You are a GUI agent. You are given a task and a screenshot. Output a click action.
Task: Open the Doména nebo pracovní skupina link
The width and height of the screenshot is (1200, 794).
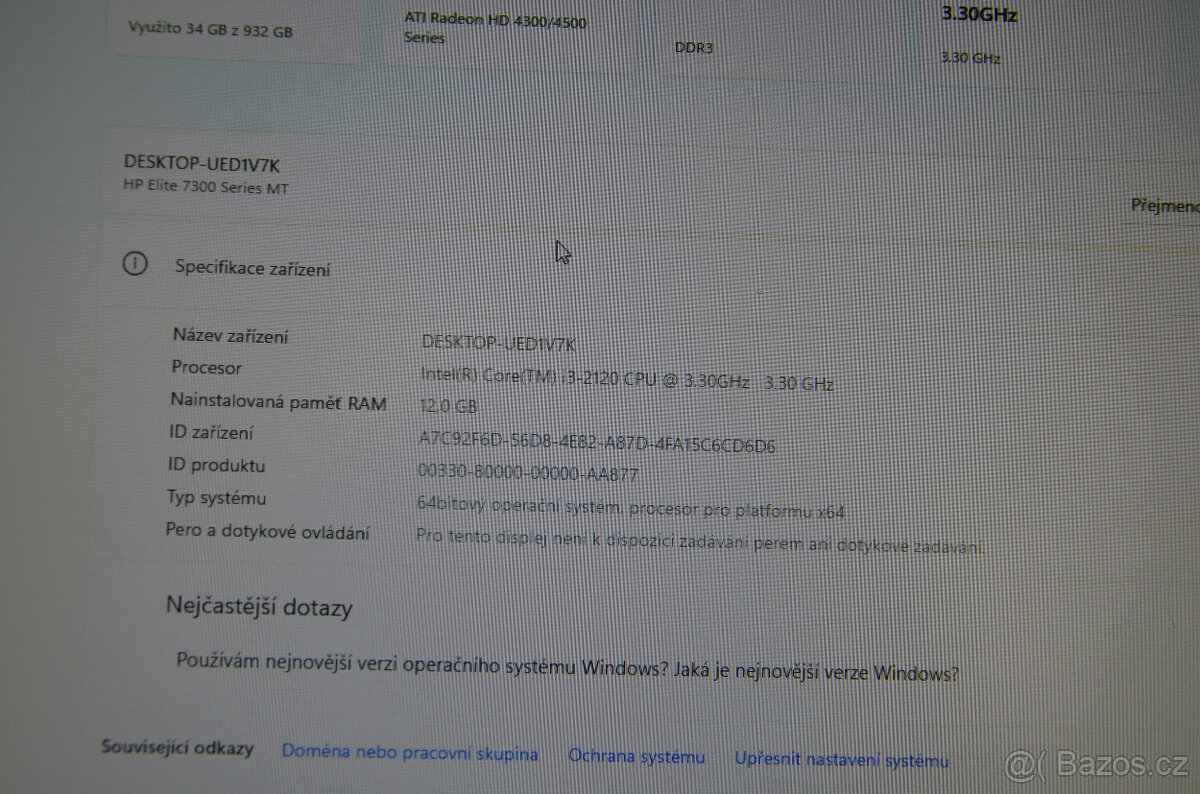[x=411, y=753]
